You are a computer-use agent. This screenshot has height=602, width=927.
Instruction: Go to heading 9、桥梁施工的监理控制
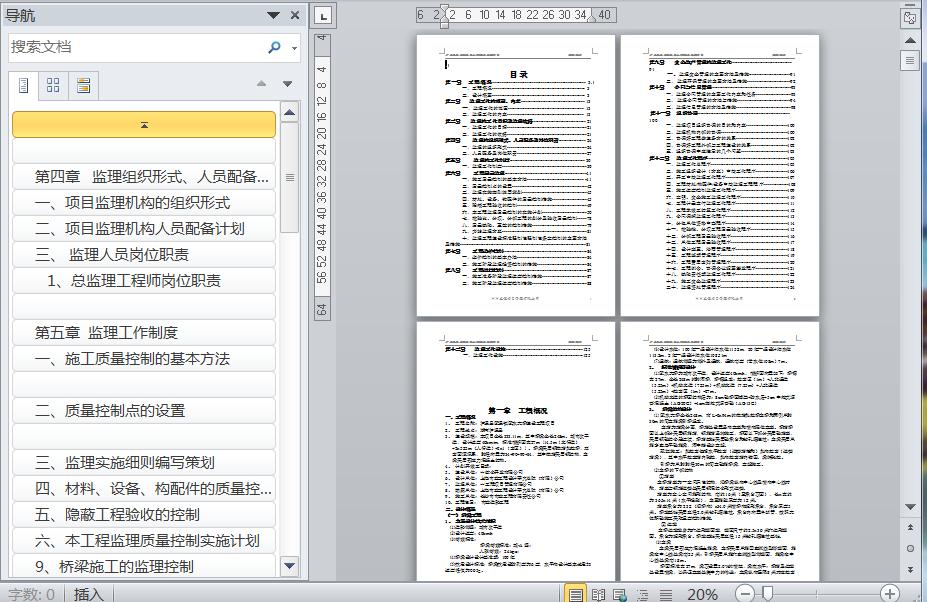(x=144, y=567)
